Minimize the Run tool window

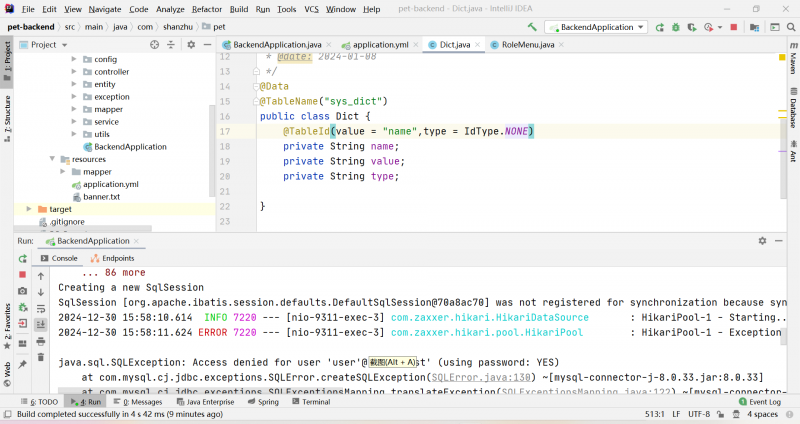point(779,241)
